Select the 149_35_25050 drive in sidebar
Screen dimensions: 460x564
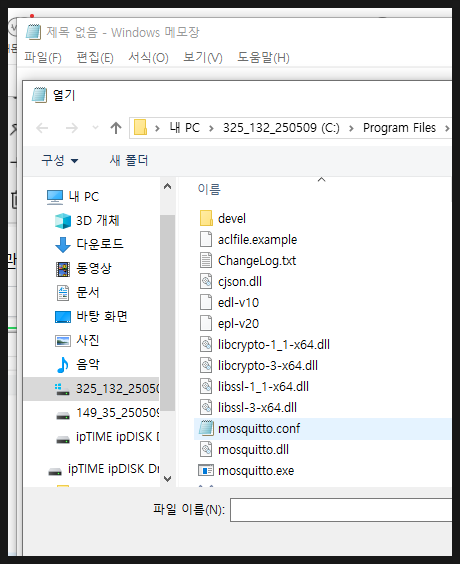point(117,413)
